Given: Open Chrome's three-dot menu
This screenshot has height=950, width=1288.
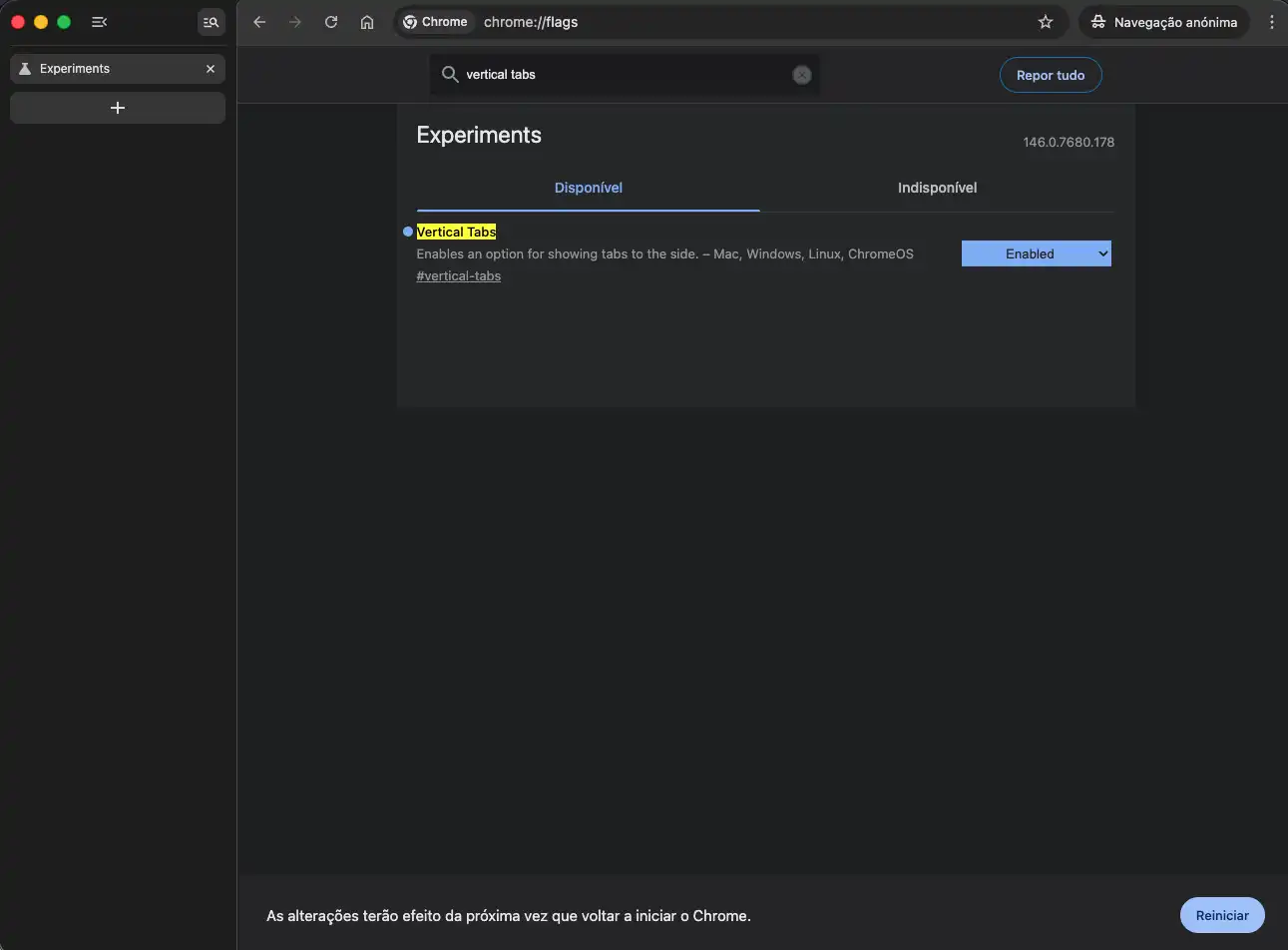Looking at the screenshot, I should click(x=1271, y=22).
